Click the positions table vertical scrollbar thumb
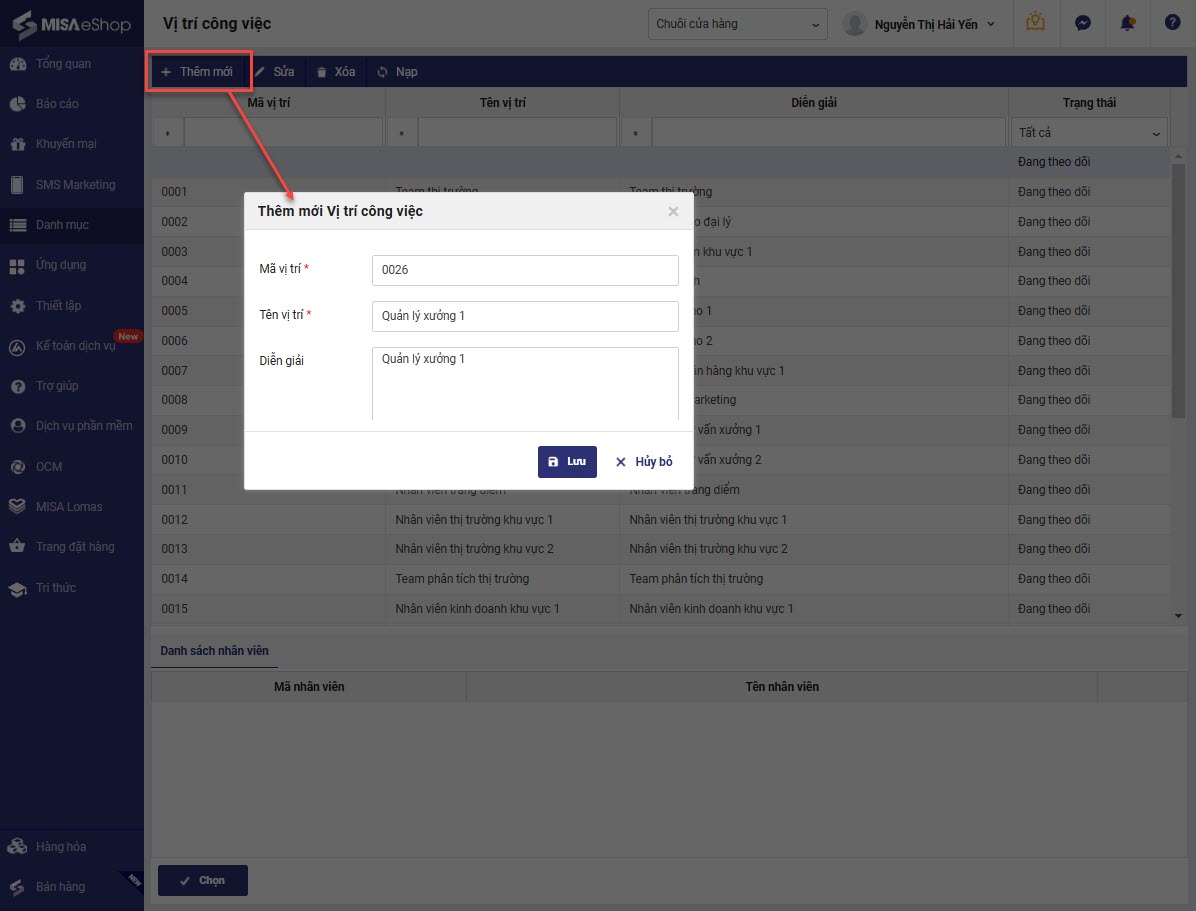 [x=1178, y=291]
